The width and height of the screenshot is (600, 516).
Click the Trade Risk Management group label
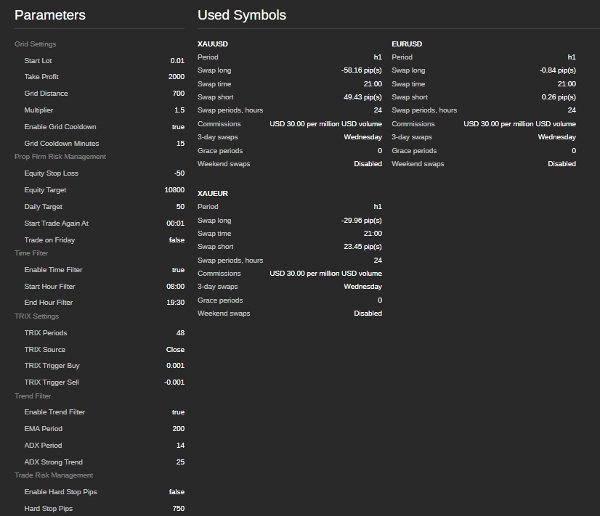[54, 475]
